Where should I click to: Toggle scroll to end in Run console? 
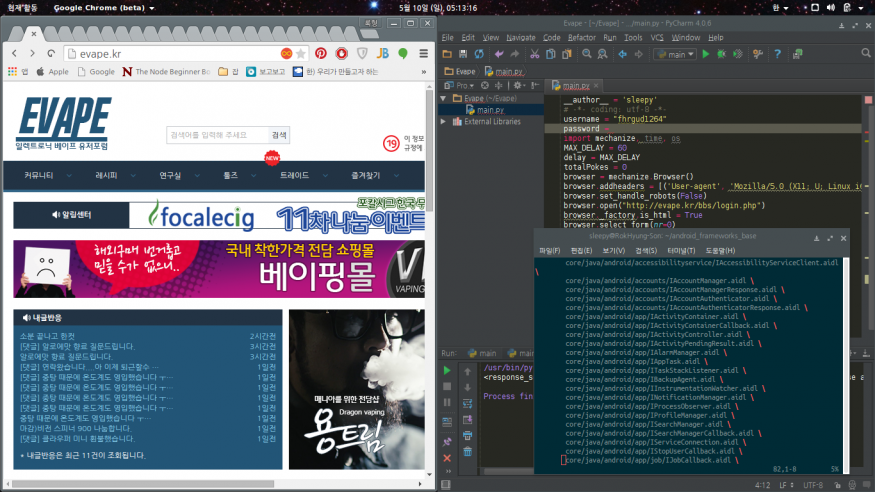point(468,419)
